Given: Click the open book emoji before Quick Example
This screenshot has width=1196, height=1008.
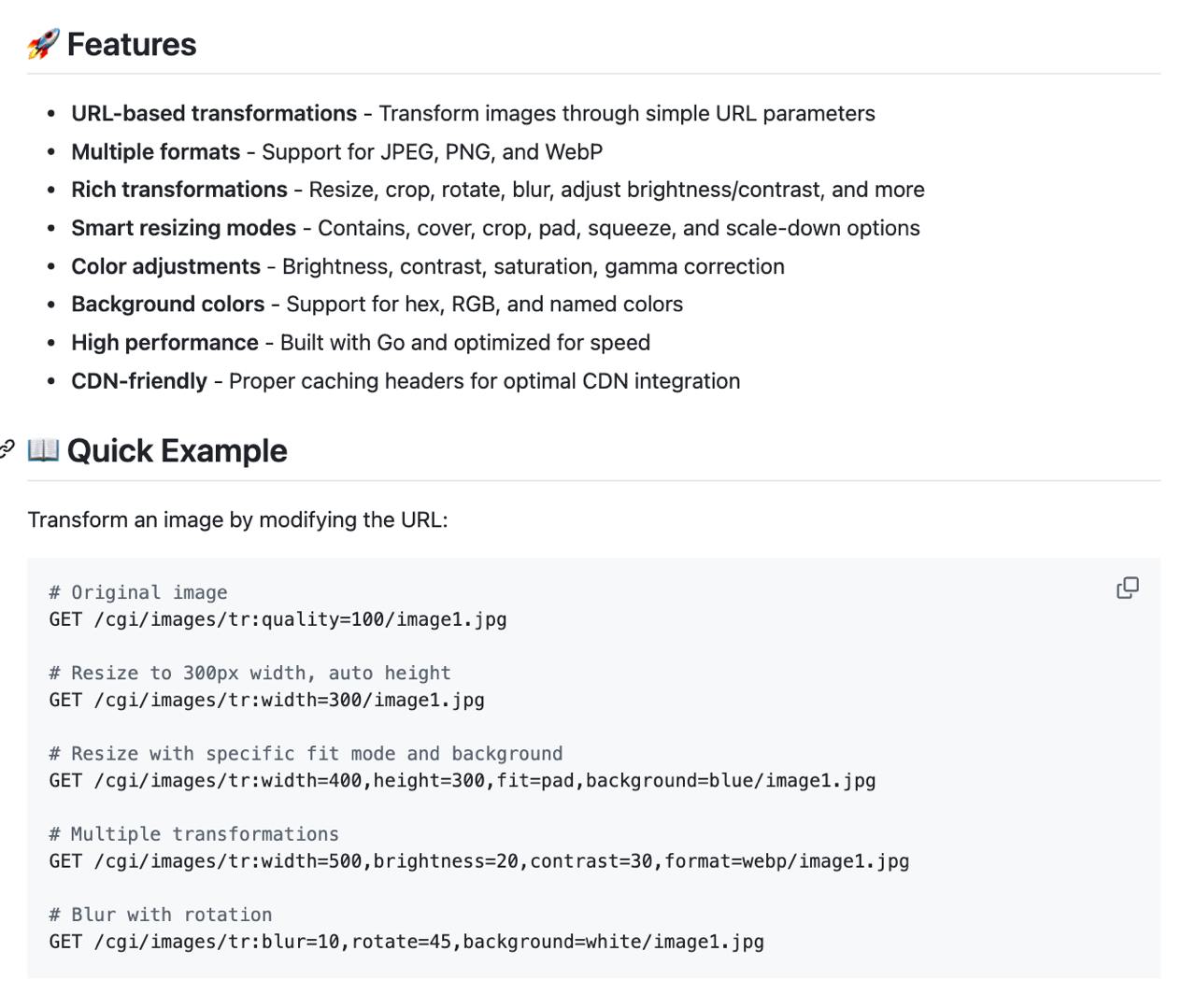Looking at the screenshot, I should pos(43,450).
